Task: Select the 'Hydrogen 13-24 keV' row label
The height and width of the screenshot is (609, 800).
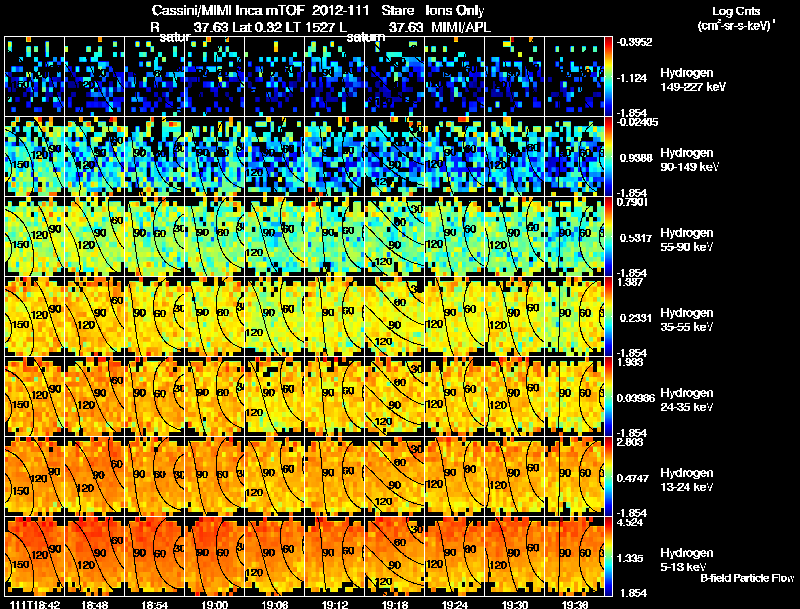Action: tap(686, 480)
